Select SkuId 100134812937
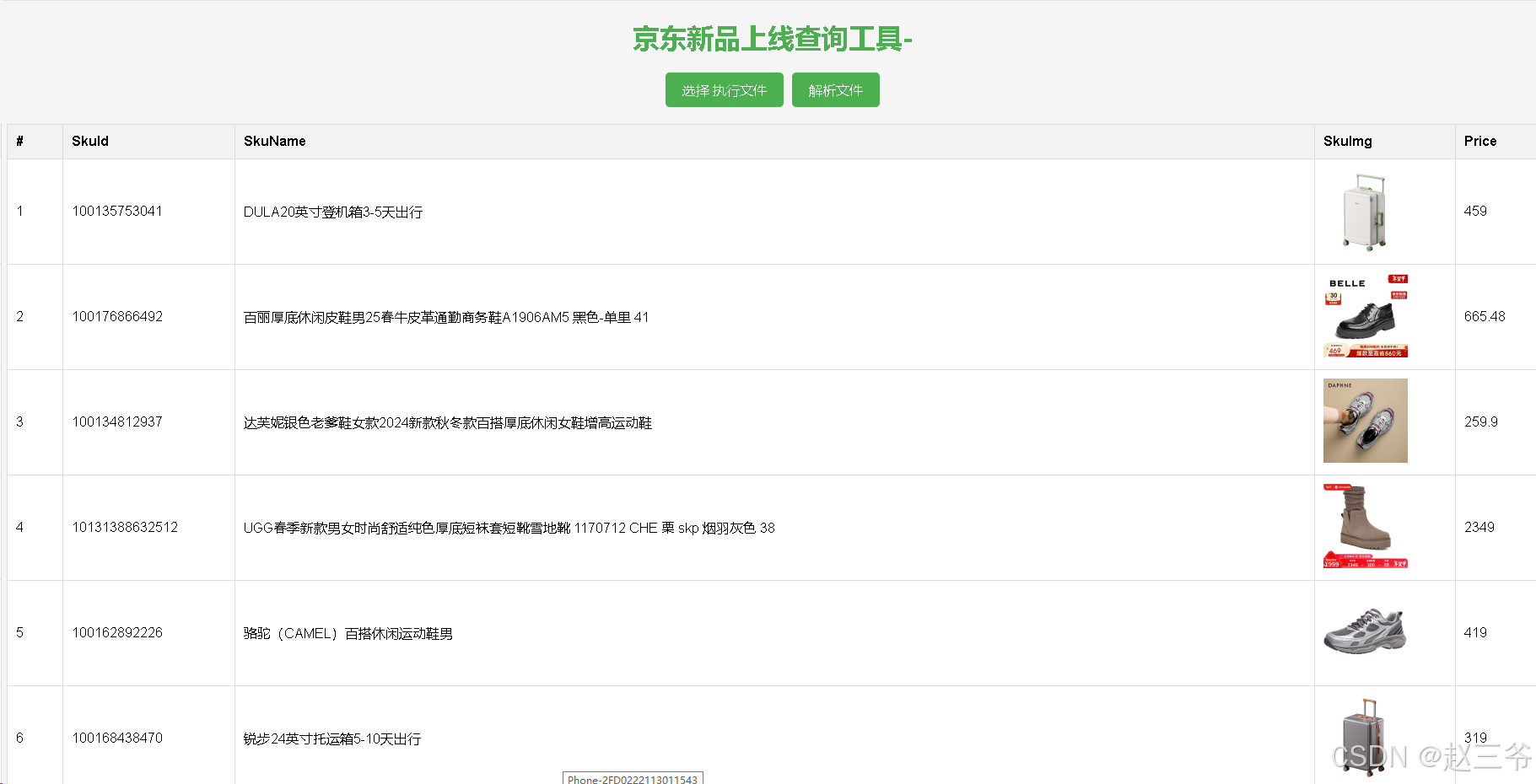Screen dimensions: 1536x784 tap(117, 422)
